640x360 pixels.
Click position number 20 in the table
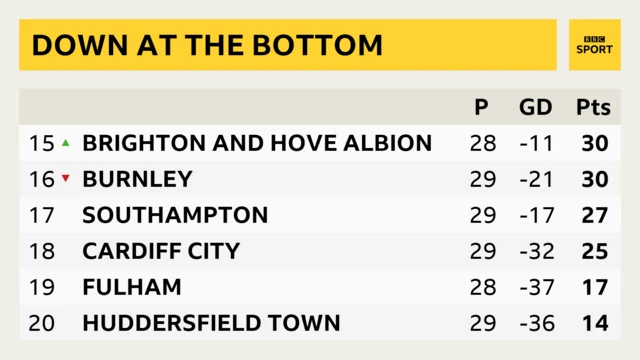[x=42, y=323]
